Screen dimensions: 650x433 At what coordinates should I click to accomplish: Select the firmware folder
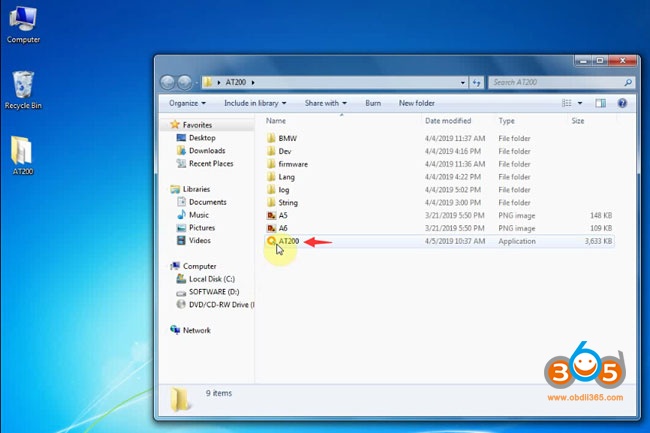(292, 164)
